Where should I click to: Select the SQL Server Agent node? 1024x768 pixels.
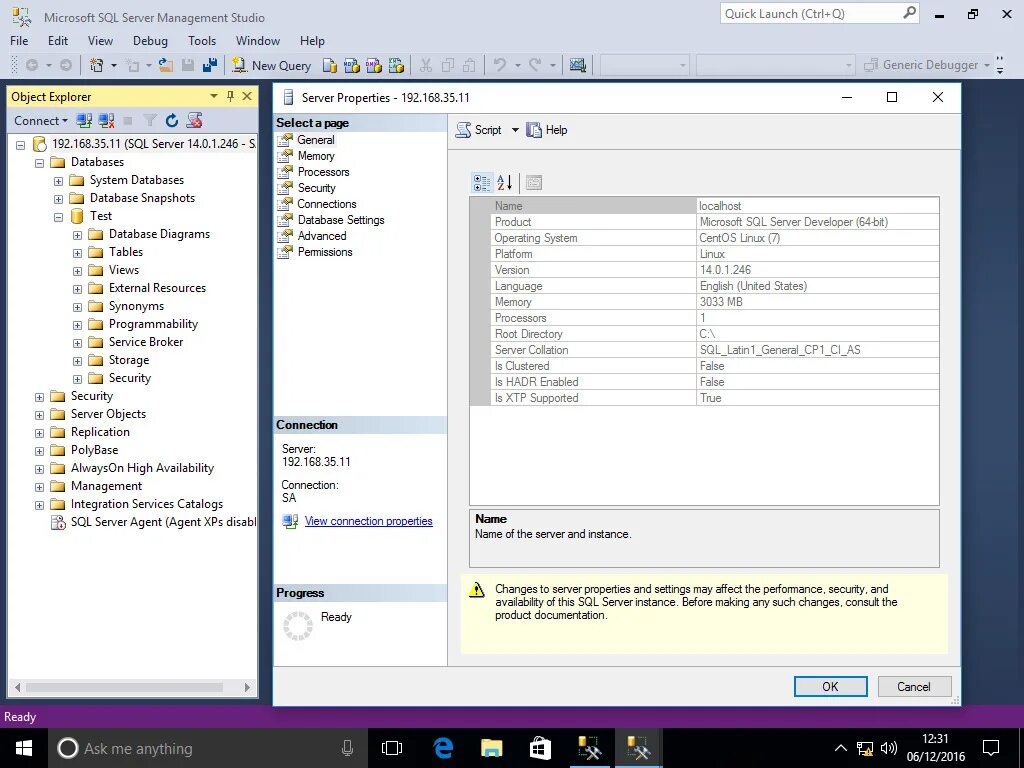point(163,522)
